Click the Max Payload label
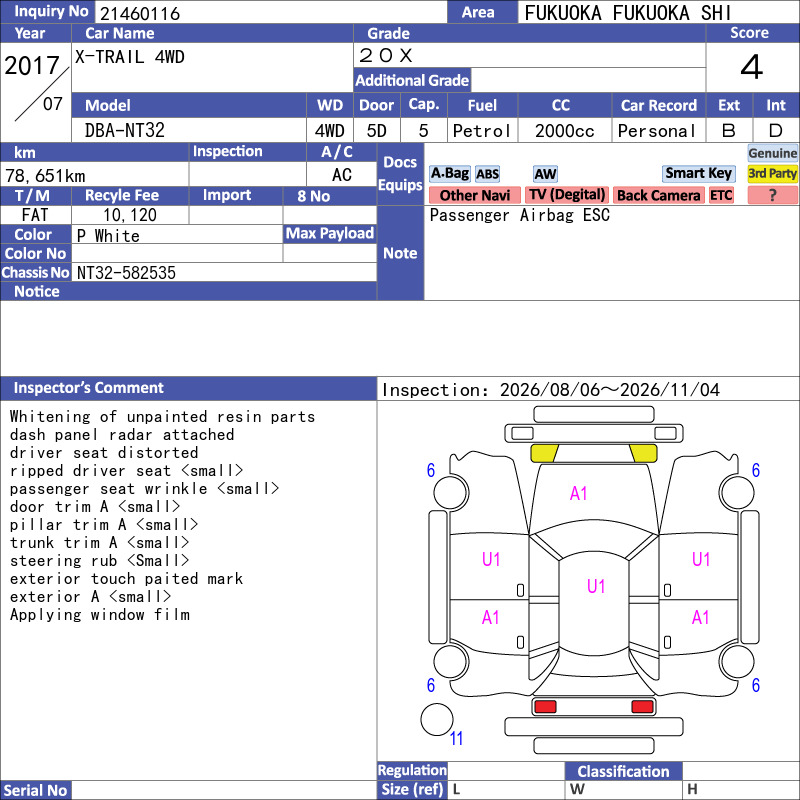Image resolution: width=800 pixels, height=800 pixels. point(330,233)
